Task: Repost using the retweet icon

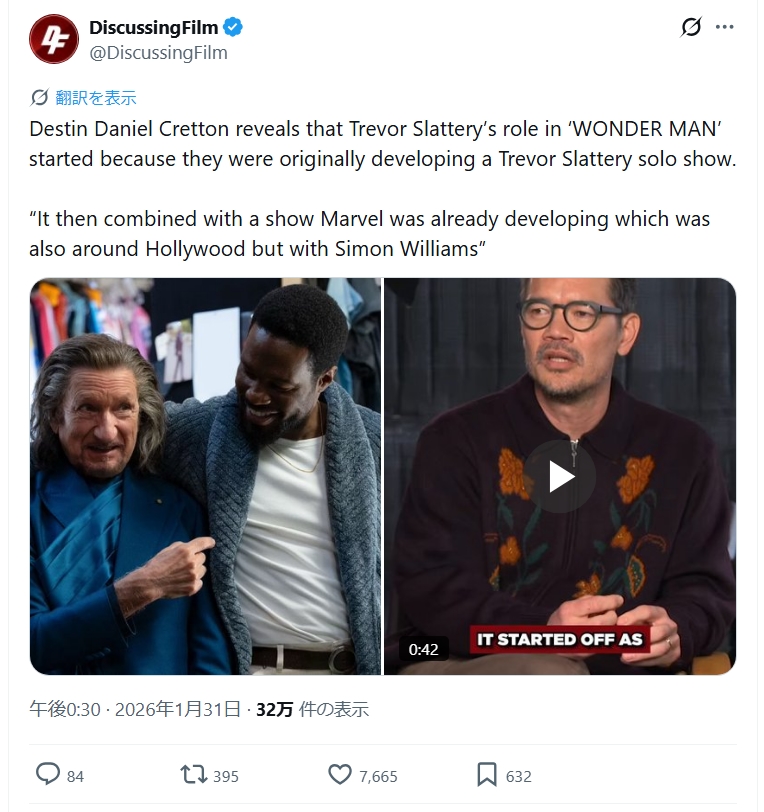Action: 191,775
